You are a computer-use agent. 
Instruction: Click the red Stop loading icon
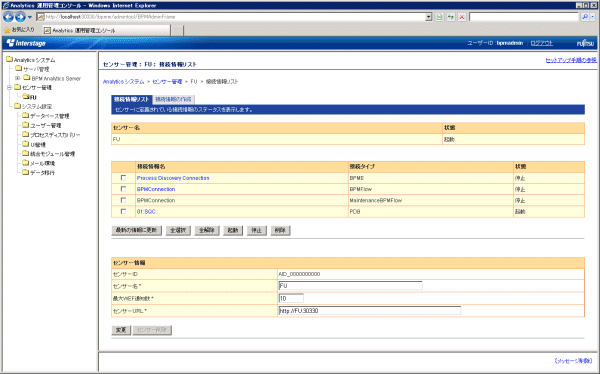(462, 17)
